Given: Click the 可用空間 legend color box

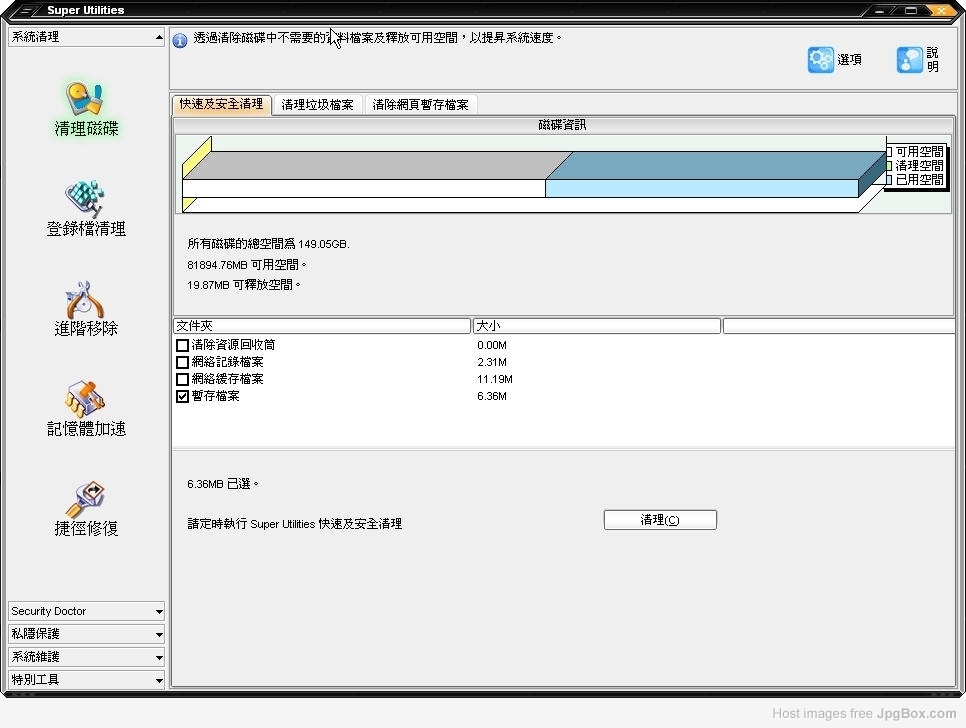Looking at the screenshot, I should coord(889,152).
